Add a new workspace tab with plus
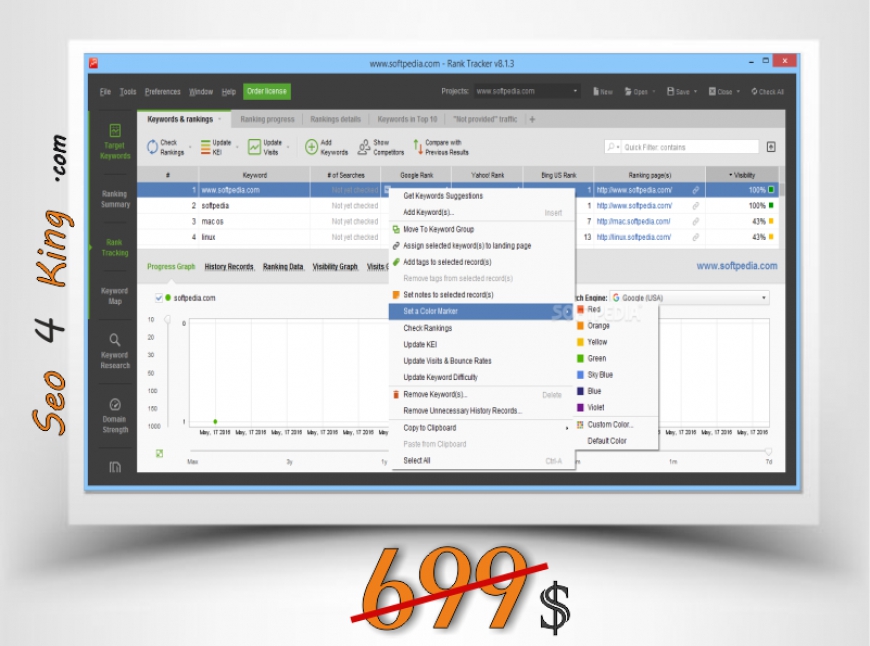Image resolution: width=870 pixels, height=646 pixels. click(532, 119)
